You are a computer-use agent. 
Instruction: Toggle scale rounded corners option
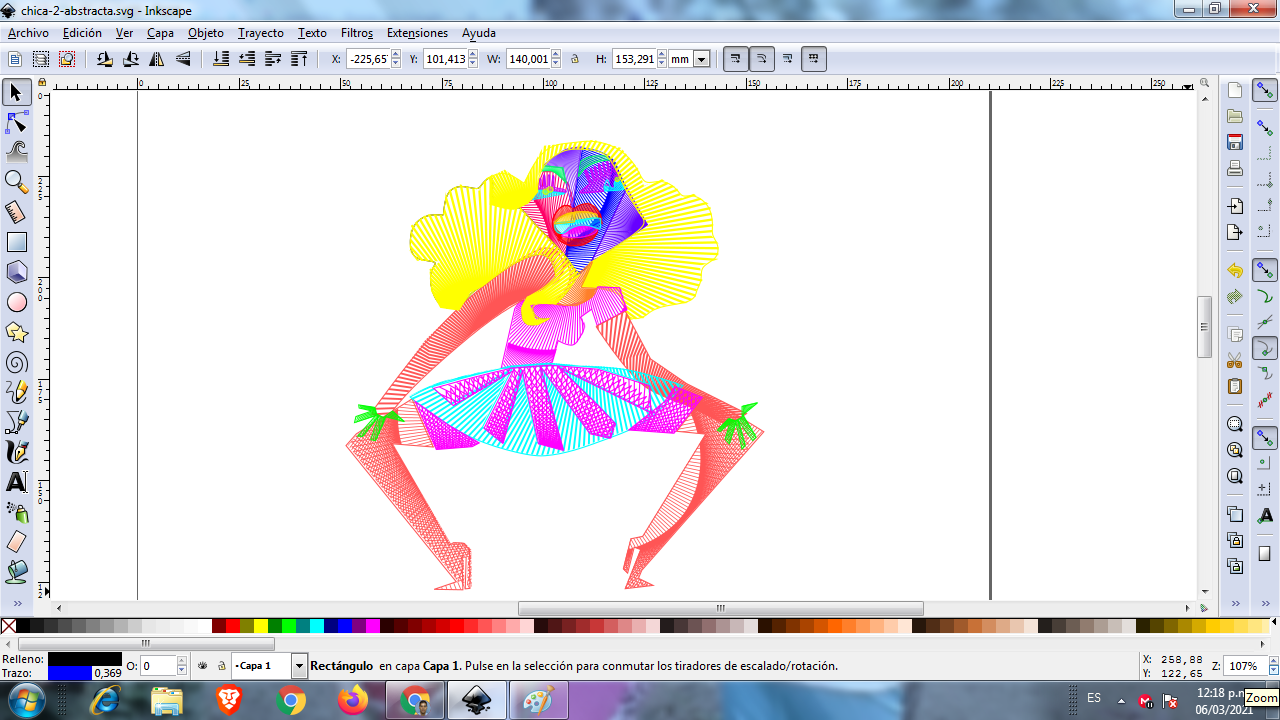pos(762,59)
